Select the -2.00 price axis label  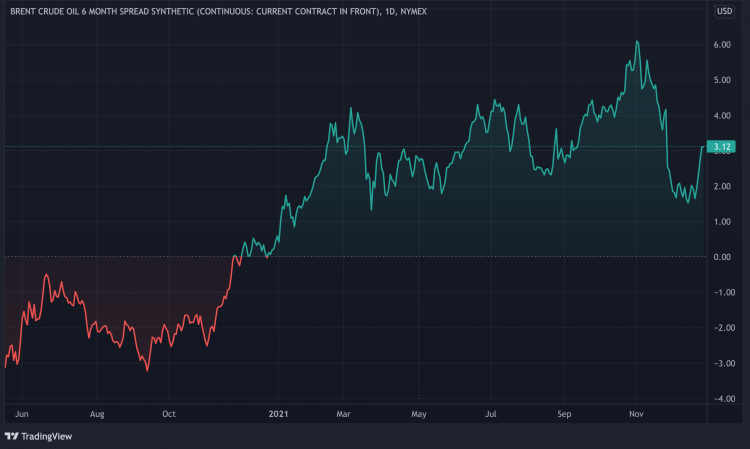coord(724,328)
